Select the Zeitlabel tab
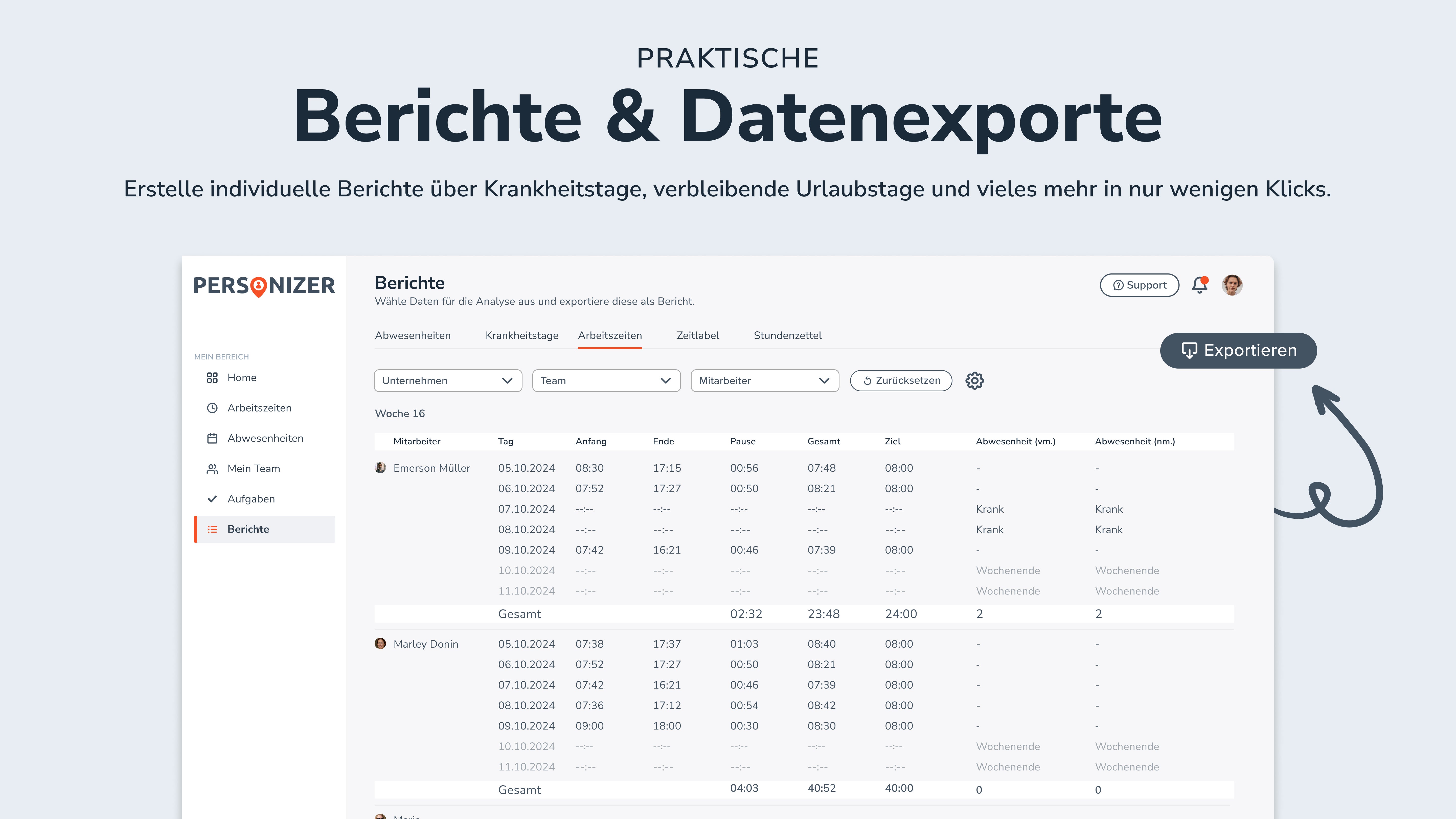Image resolution: width=1456 pixels, height=819 pixels. (x=697, y=335)
